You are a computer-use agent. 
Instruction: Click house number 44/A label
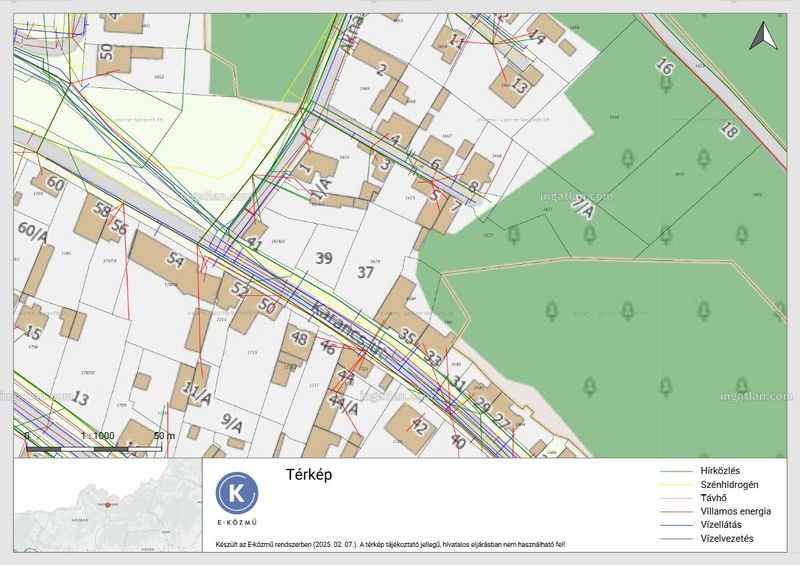click(x=343, y=403)
